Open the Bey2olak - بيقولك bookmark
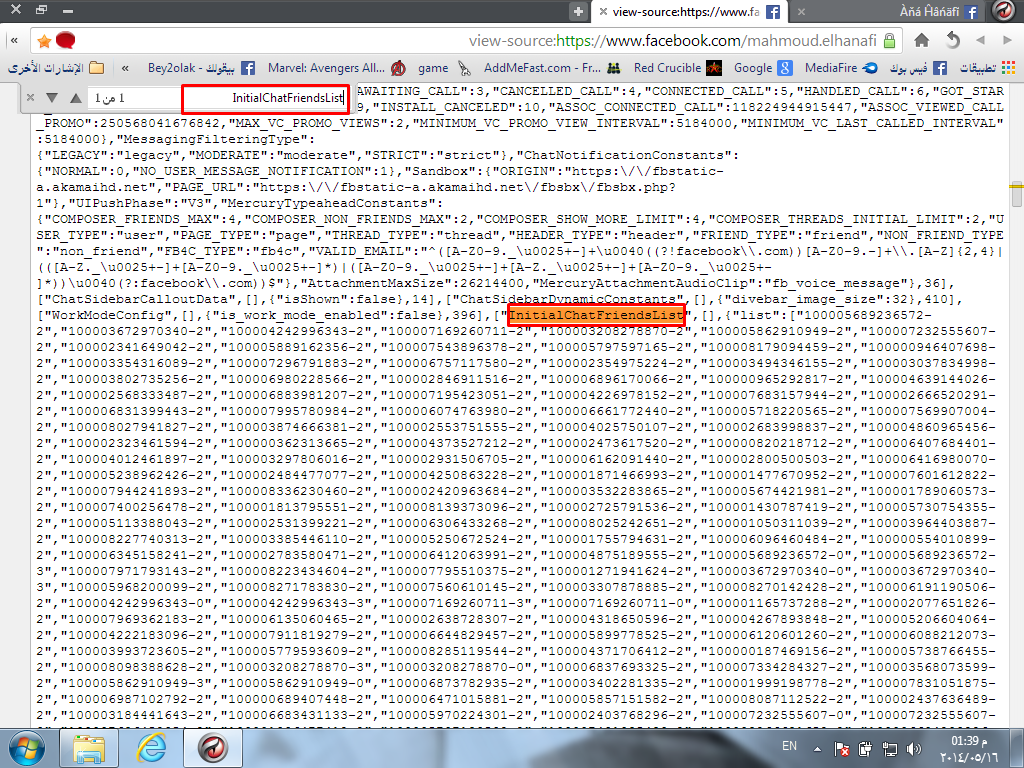The width and height of the screenshot is (1024, 768). click(x=201, y=67)
